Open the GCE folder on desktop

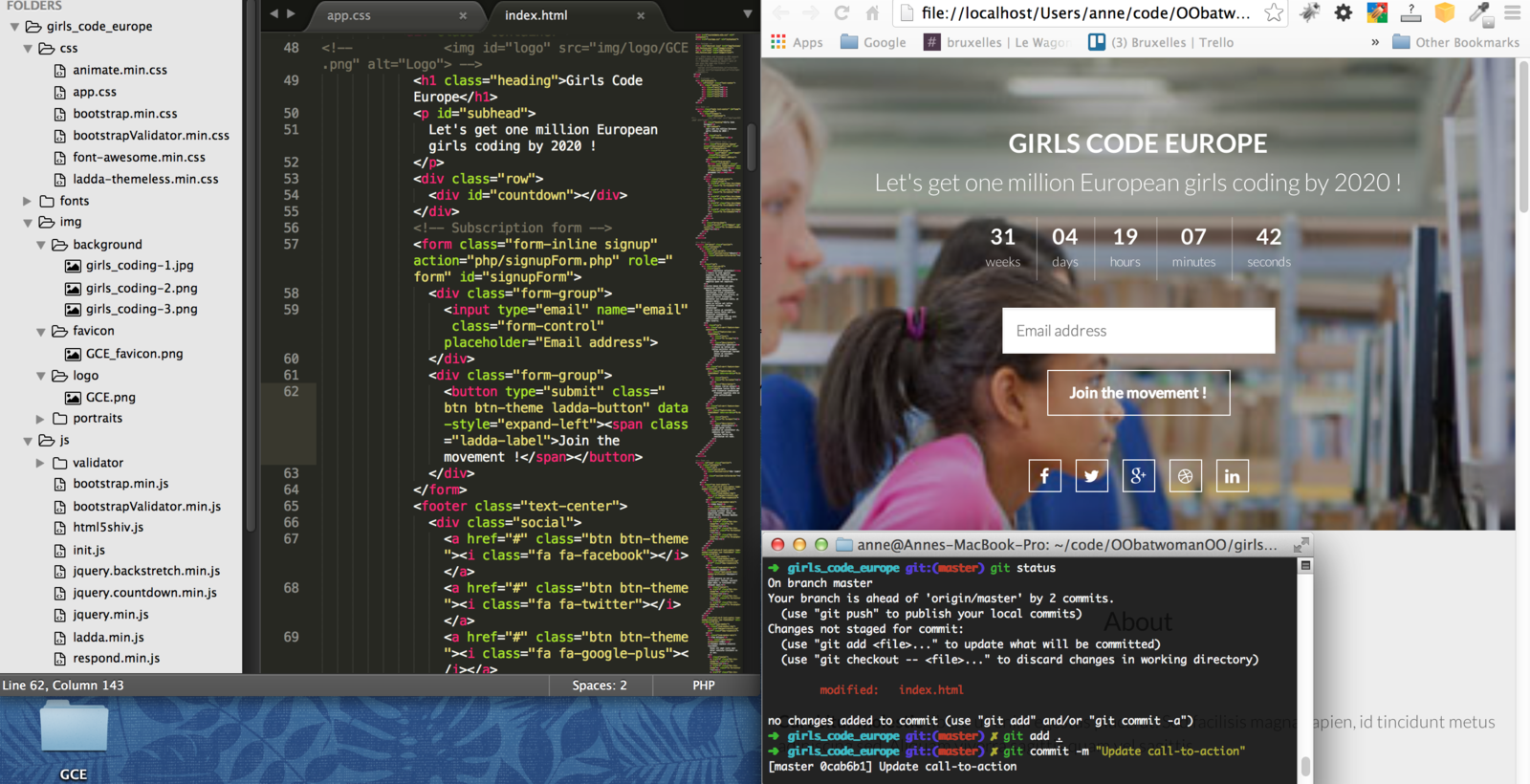[74, 741]
